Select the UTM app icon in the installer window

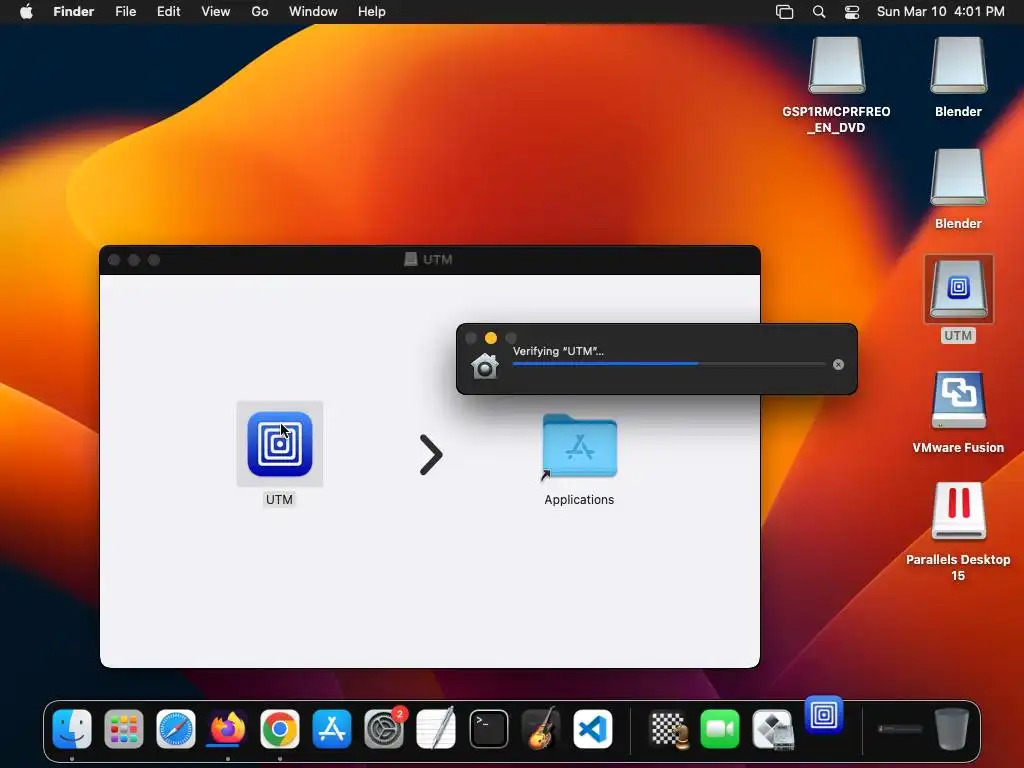(x=280, y=444)
